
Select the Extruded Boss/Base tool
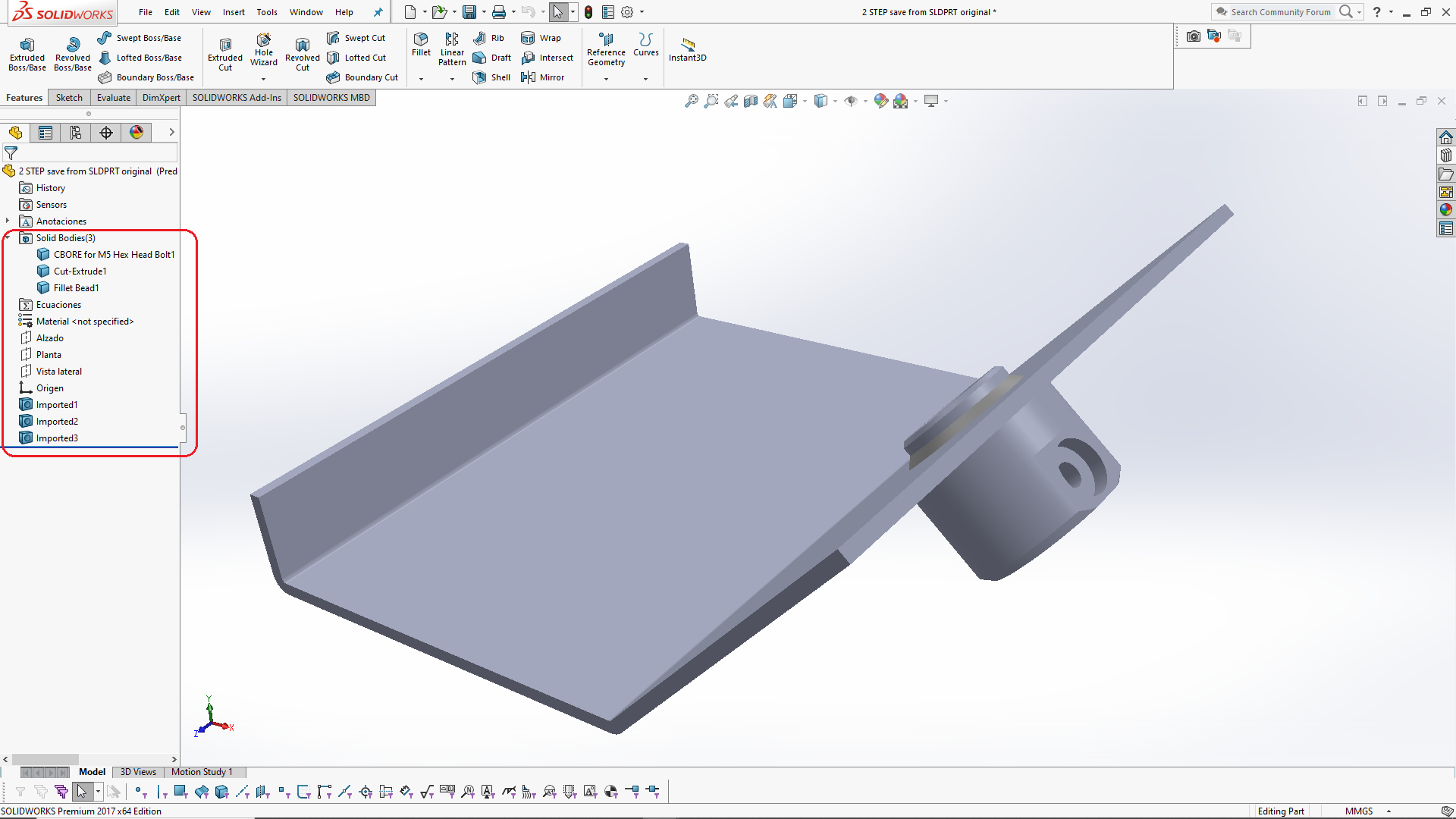27,53
